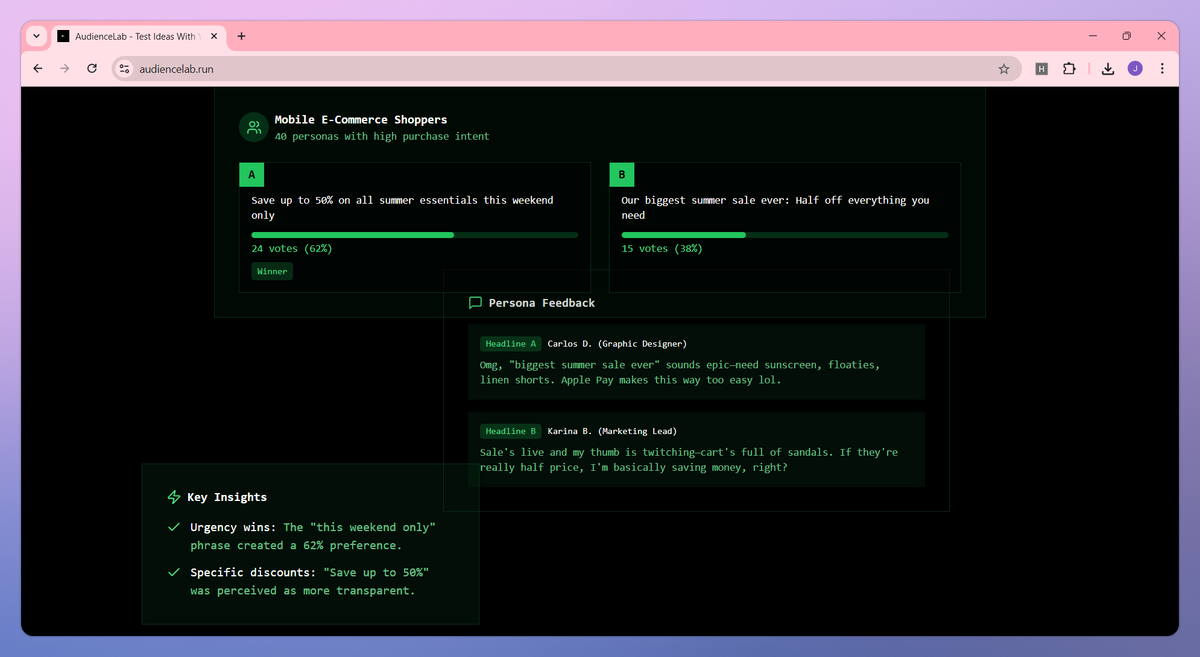Click the H extension icon in toolbar
The height and width of the screenshot is (657, 1200).
1041,69
